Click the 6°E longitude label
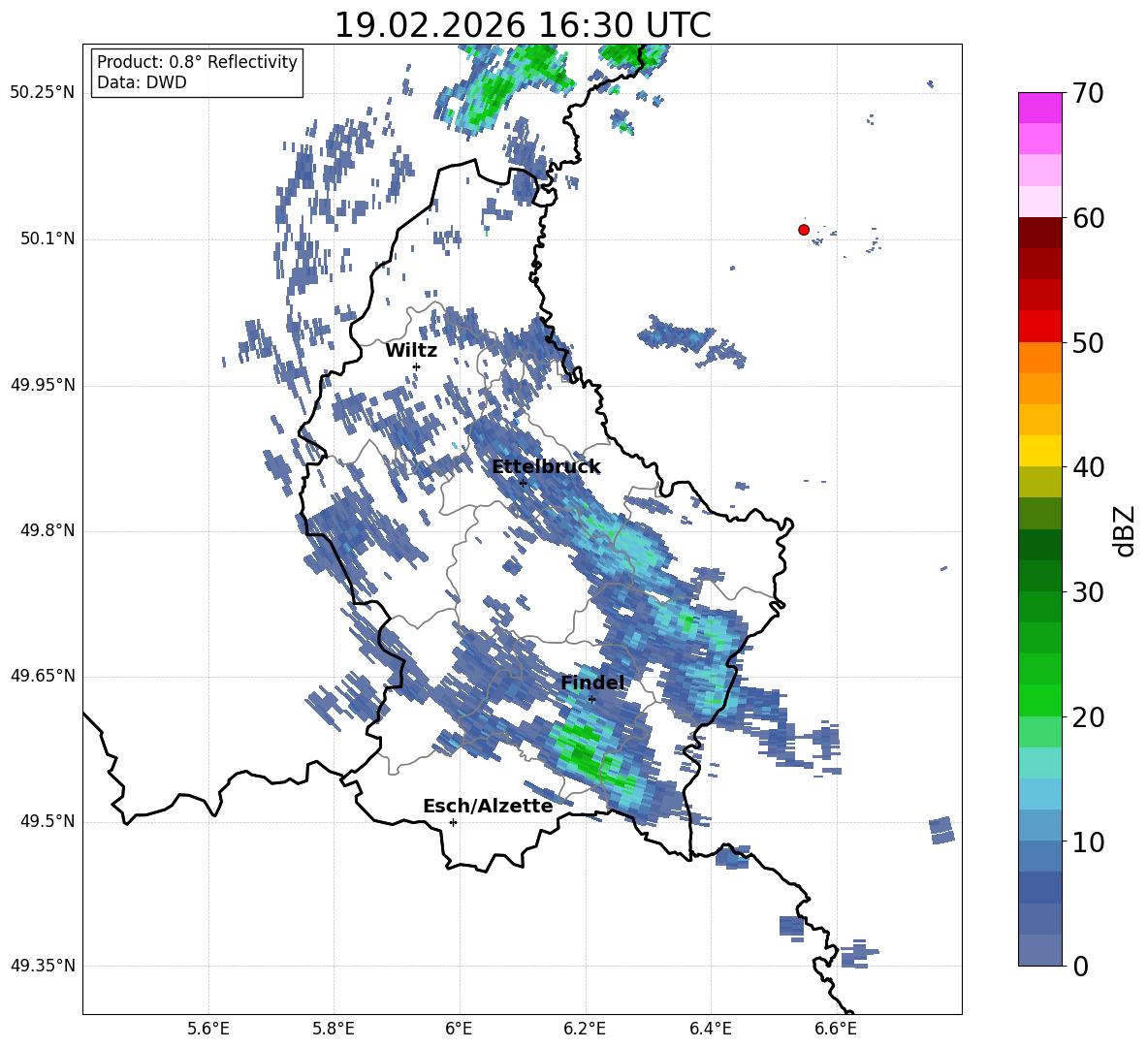 point(459,1029)
